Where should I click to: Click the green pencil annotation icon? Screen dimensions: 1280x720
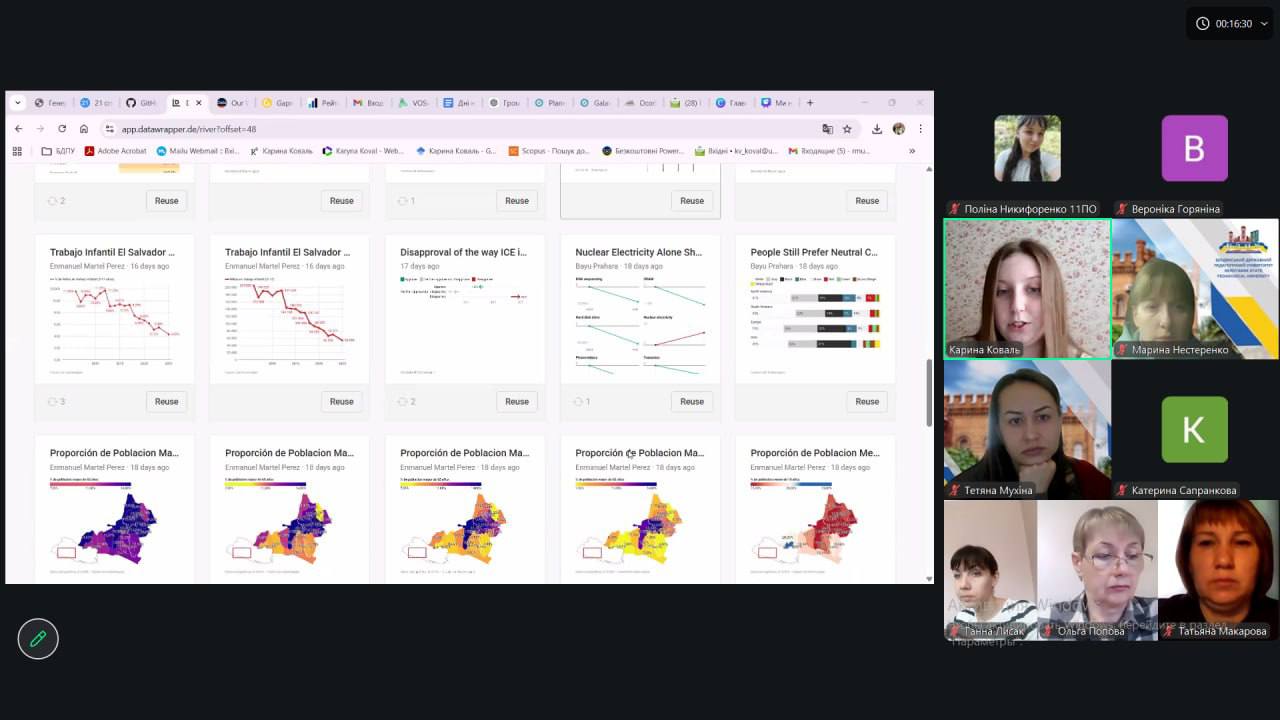click(38, 639)
